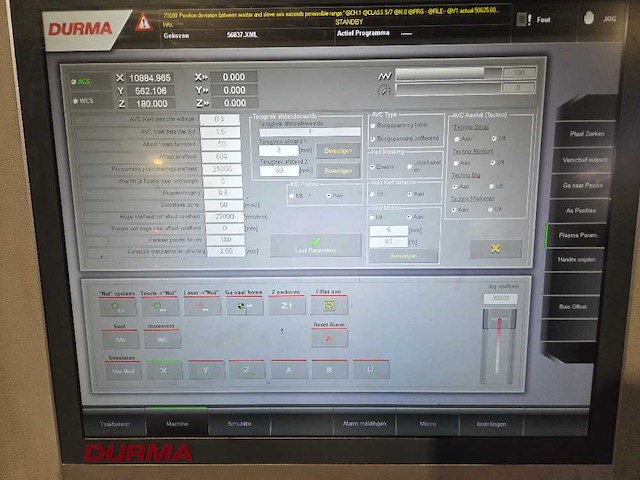640x480 pixels.
Task: Set Auto Kerf detectie to Uit
Action: (372, 194)
